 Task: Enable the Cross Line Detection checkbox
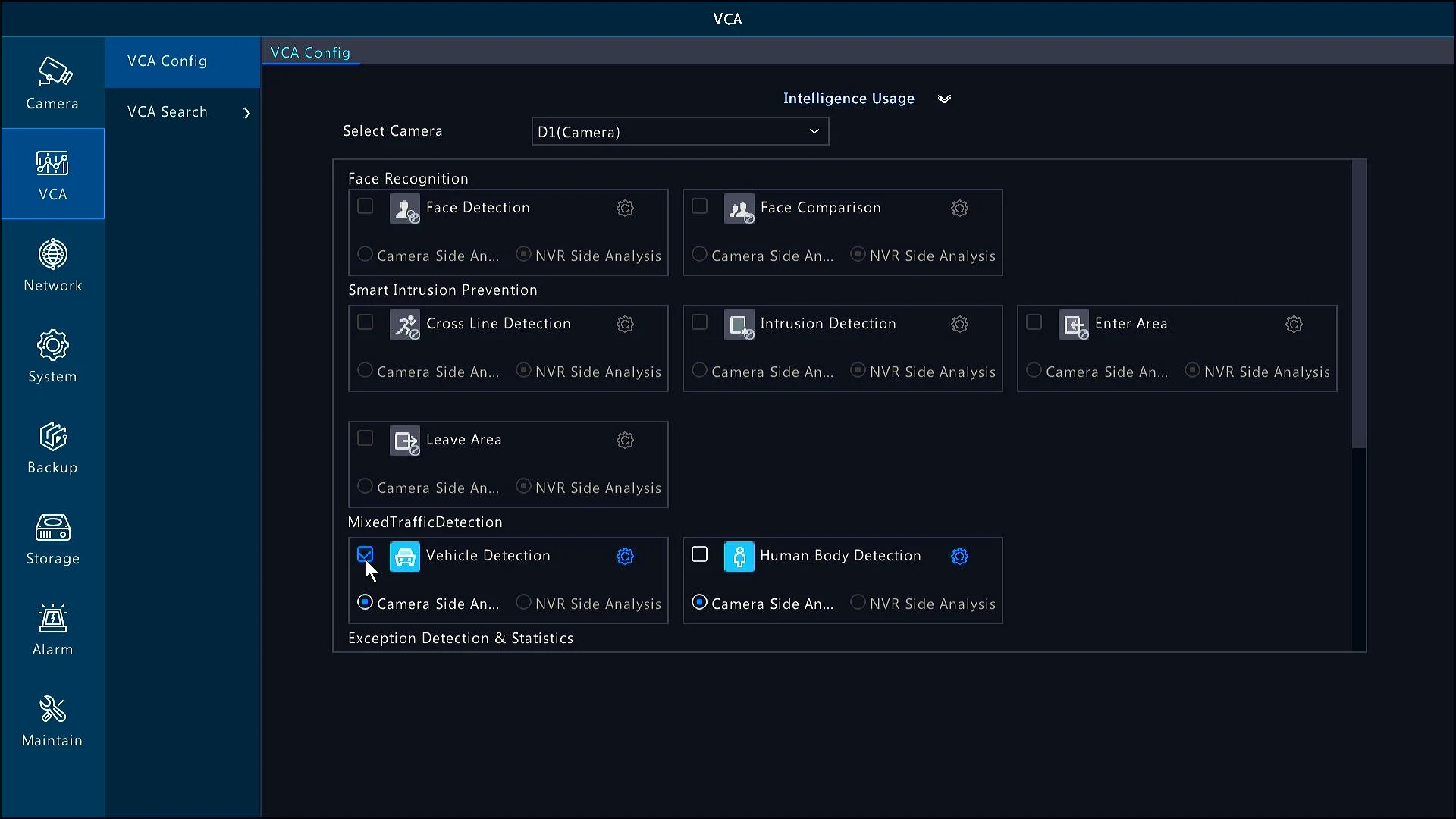click(x=364, y=323)
